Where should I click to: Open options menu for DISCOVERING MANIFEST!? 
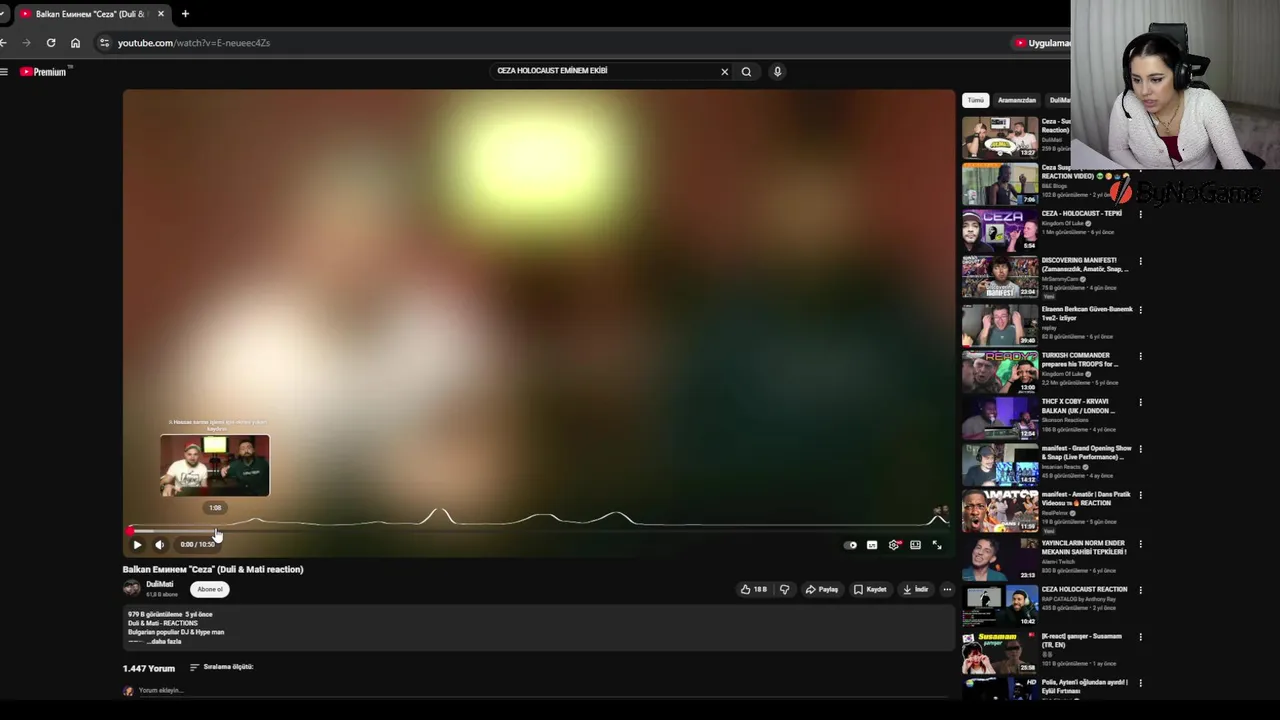coord(1140,262)
